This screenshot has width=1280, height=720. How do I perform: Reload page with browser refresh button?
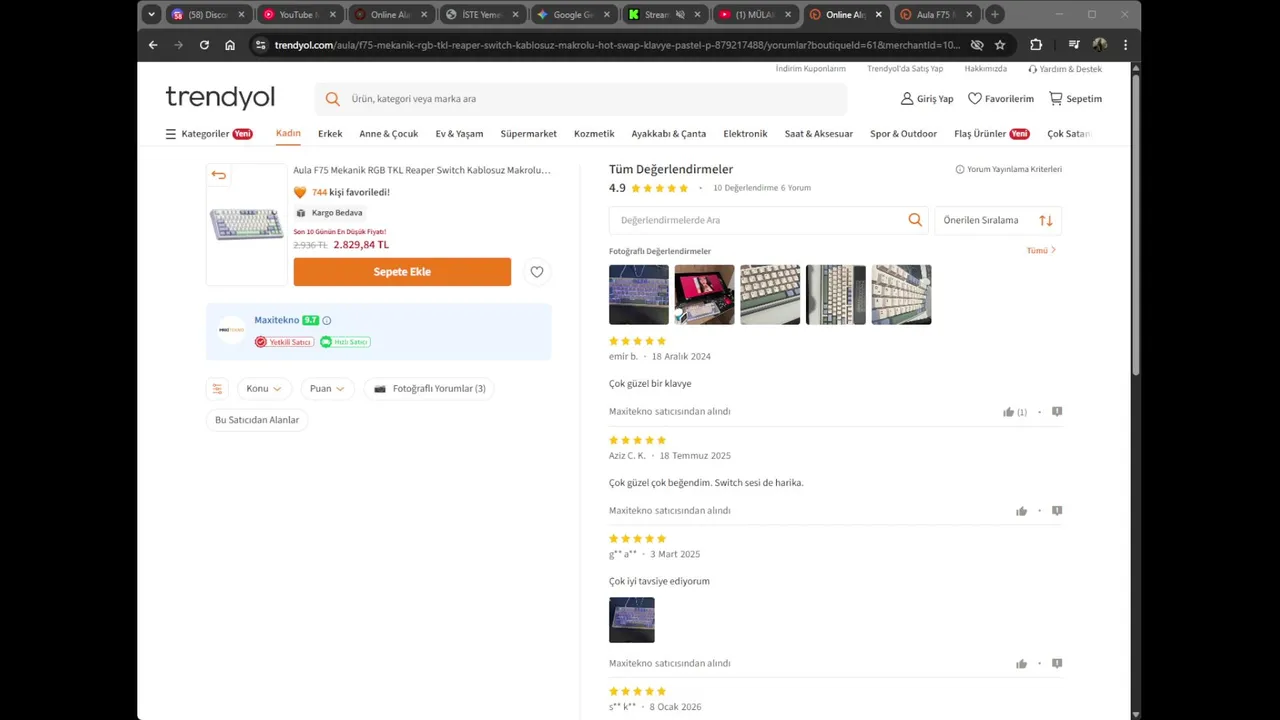tap(204, 45)
